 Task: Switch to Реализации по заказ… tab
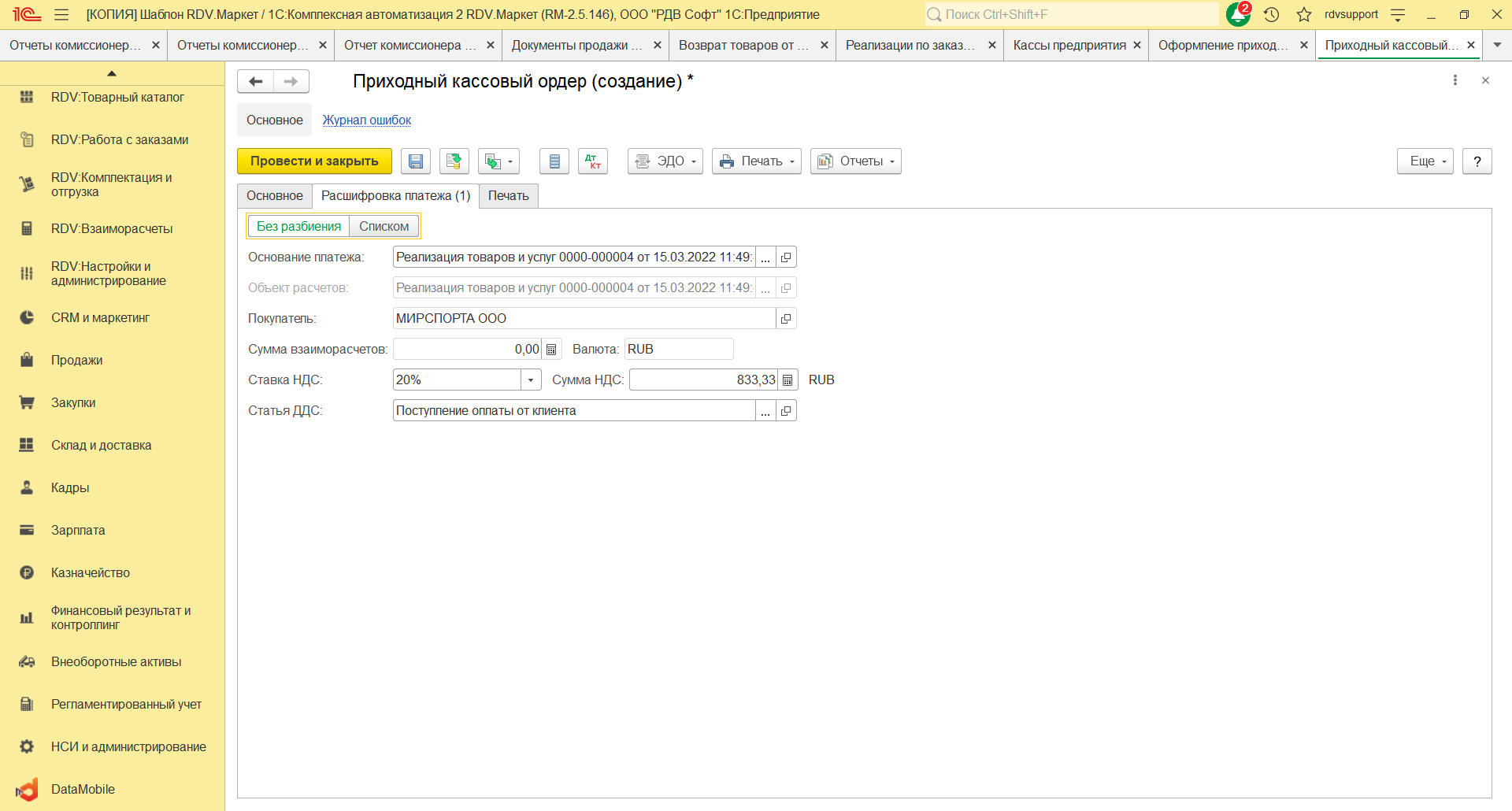tap(910, 46)
